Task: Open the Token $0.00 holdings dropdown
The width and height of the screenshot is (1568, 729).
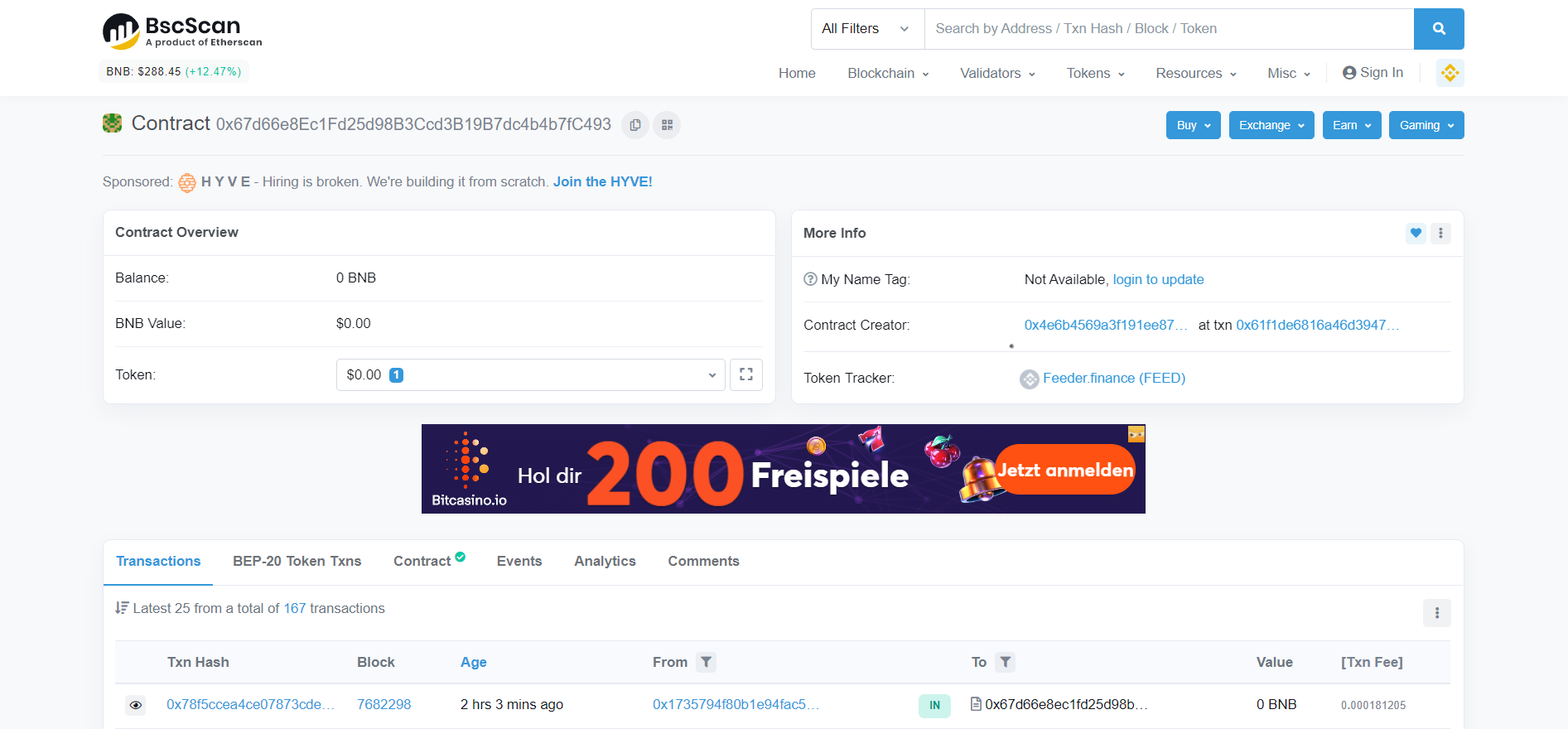Action: pyautogui.click(x=531, y=374)
